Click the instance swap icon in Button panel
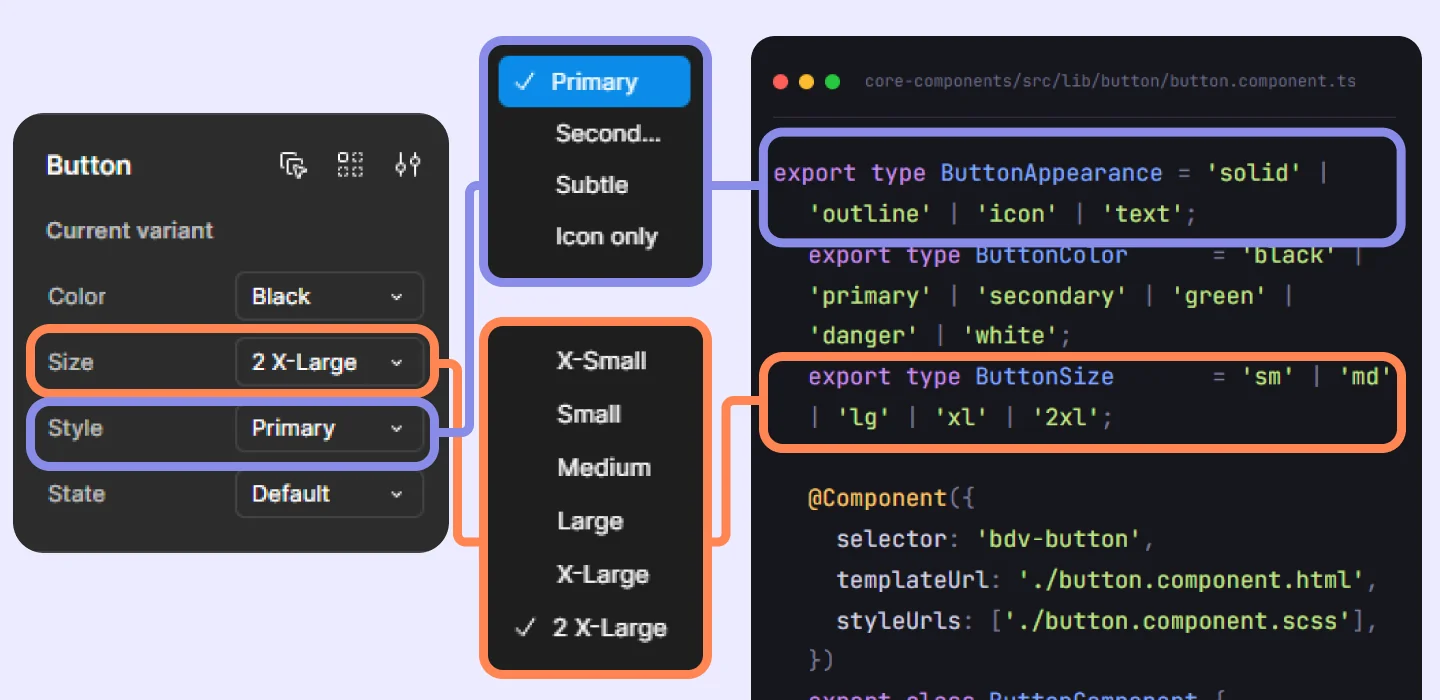This screenshot has width=1440, height=700. pyautogui.click(x=293, y=165)
